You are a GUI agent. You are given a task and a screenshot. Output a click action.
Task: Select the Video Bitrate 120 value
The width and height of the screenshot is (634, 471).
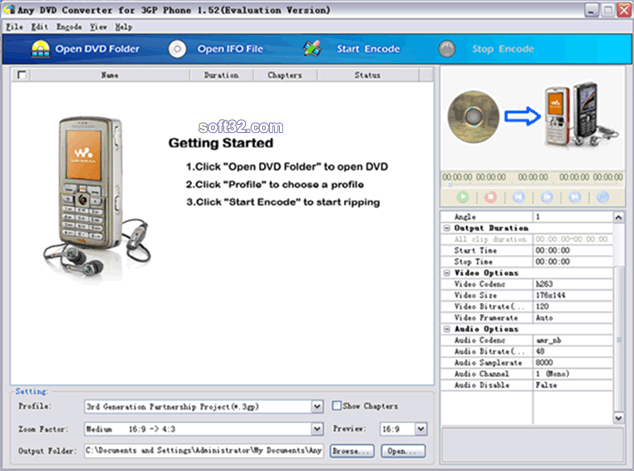(573, 306)
